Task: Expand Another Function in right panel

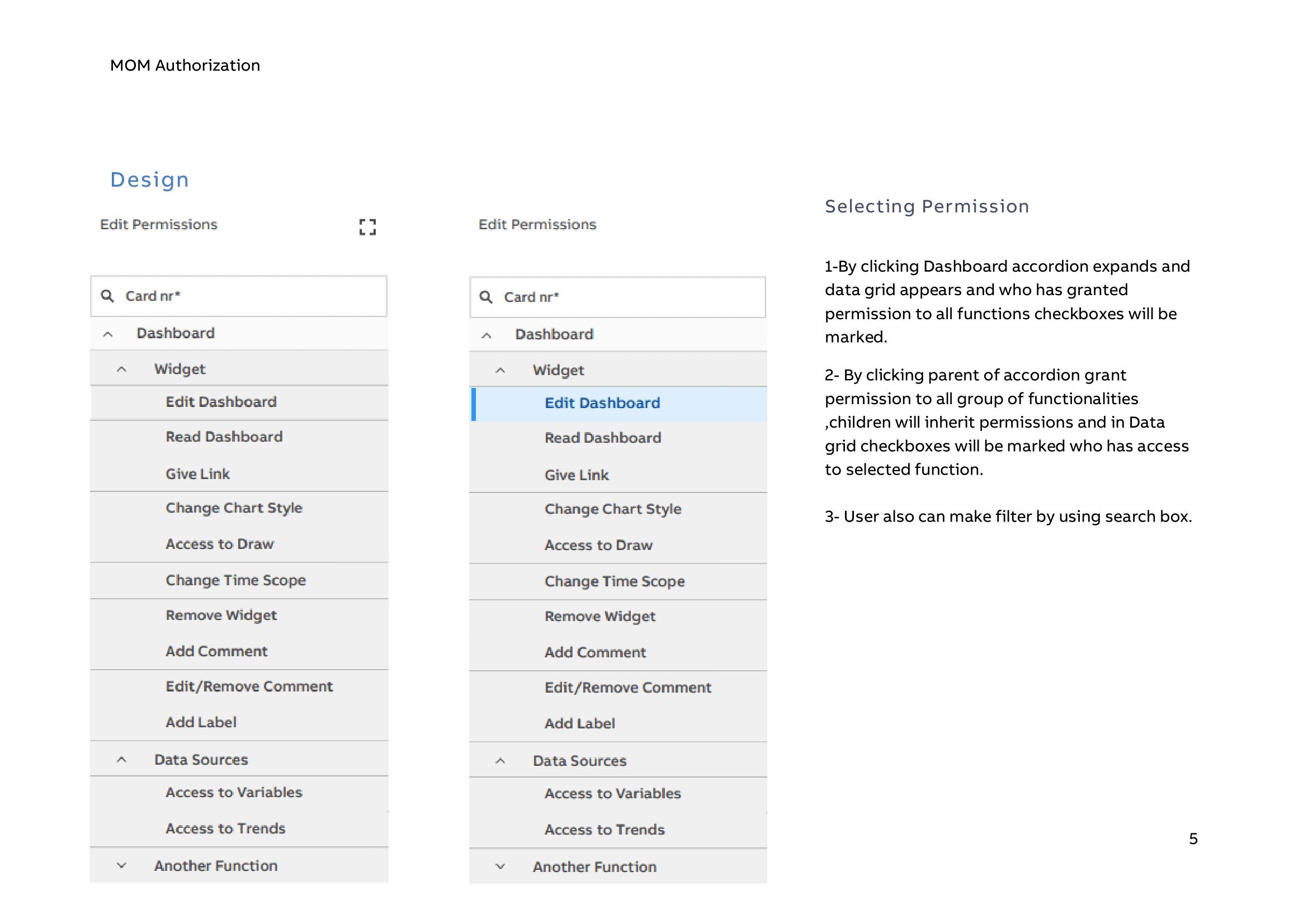Action: pos(500,867)
